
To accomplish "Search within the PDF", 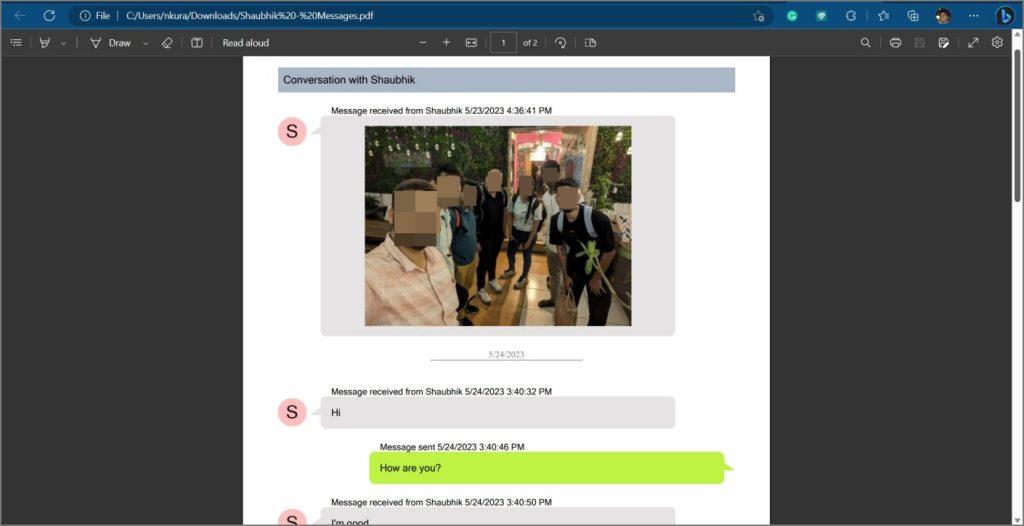I will pyautogui.click(x=865, y=42).
